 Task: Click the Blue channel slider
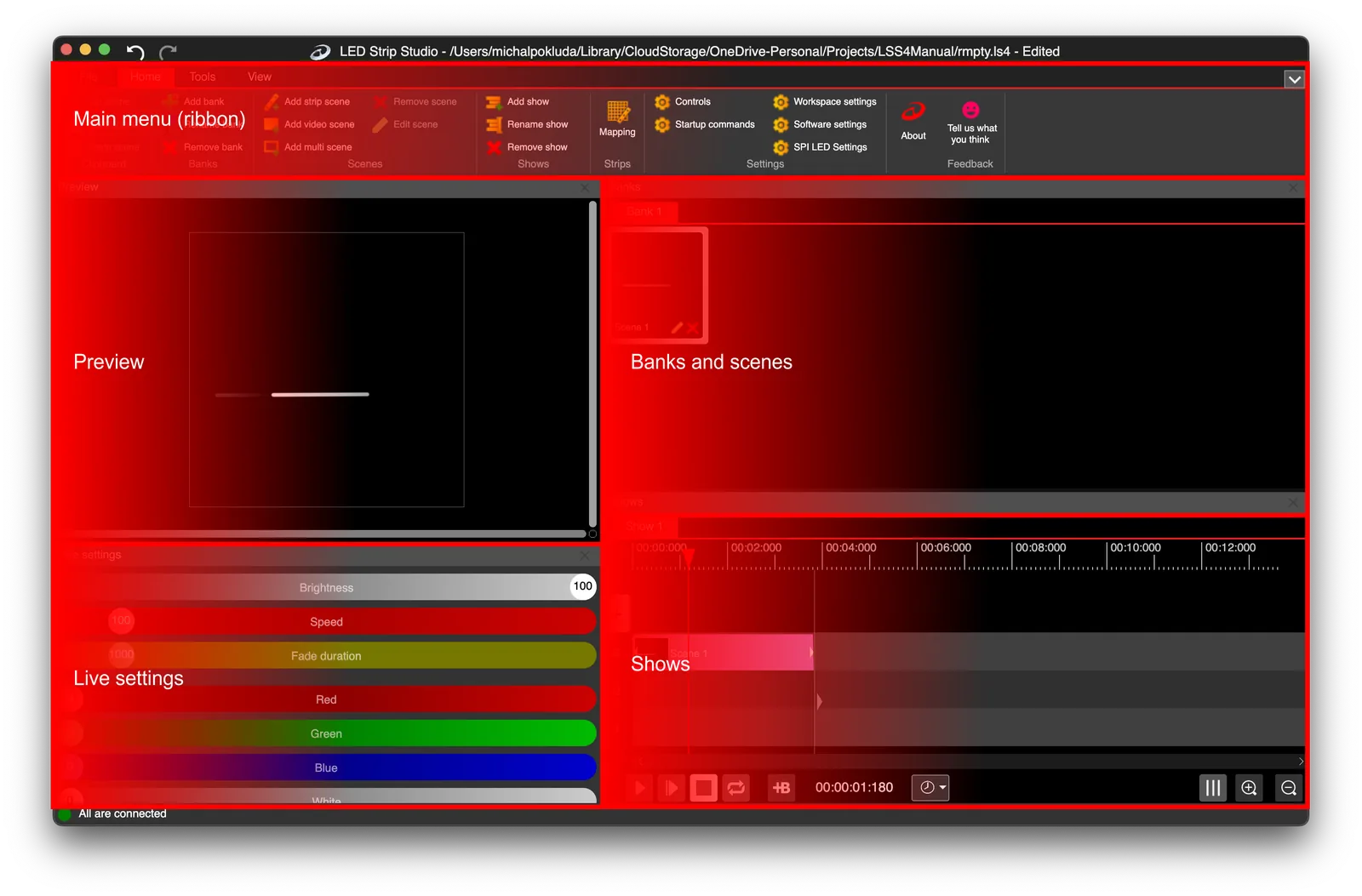[x=327, y=768]
